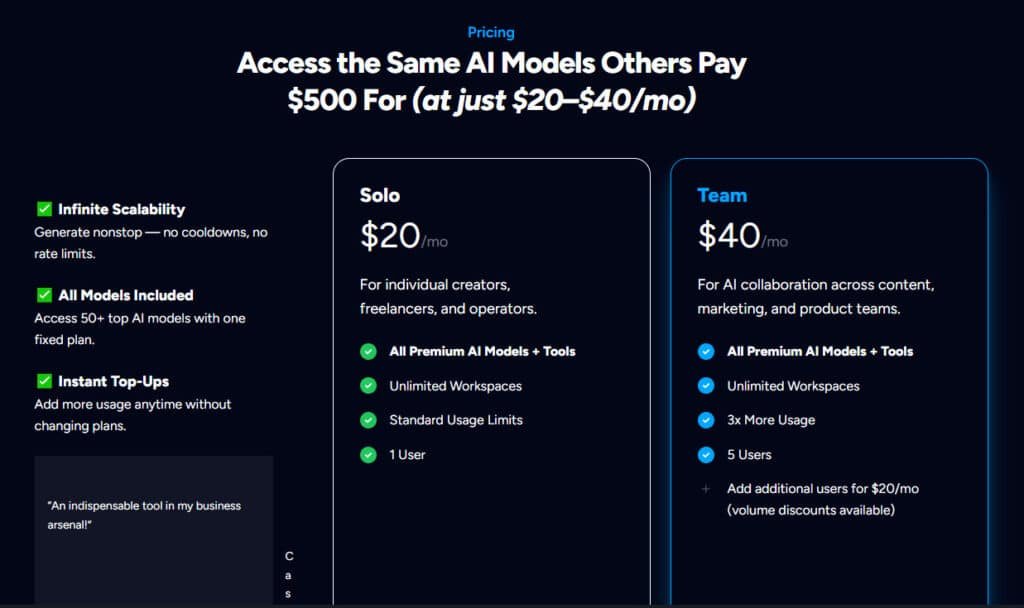The height and width of the screenshot is (608, 1024).
Task: Open the Pricing section label
Action: (x=490, y=31)
